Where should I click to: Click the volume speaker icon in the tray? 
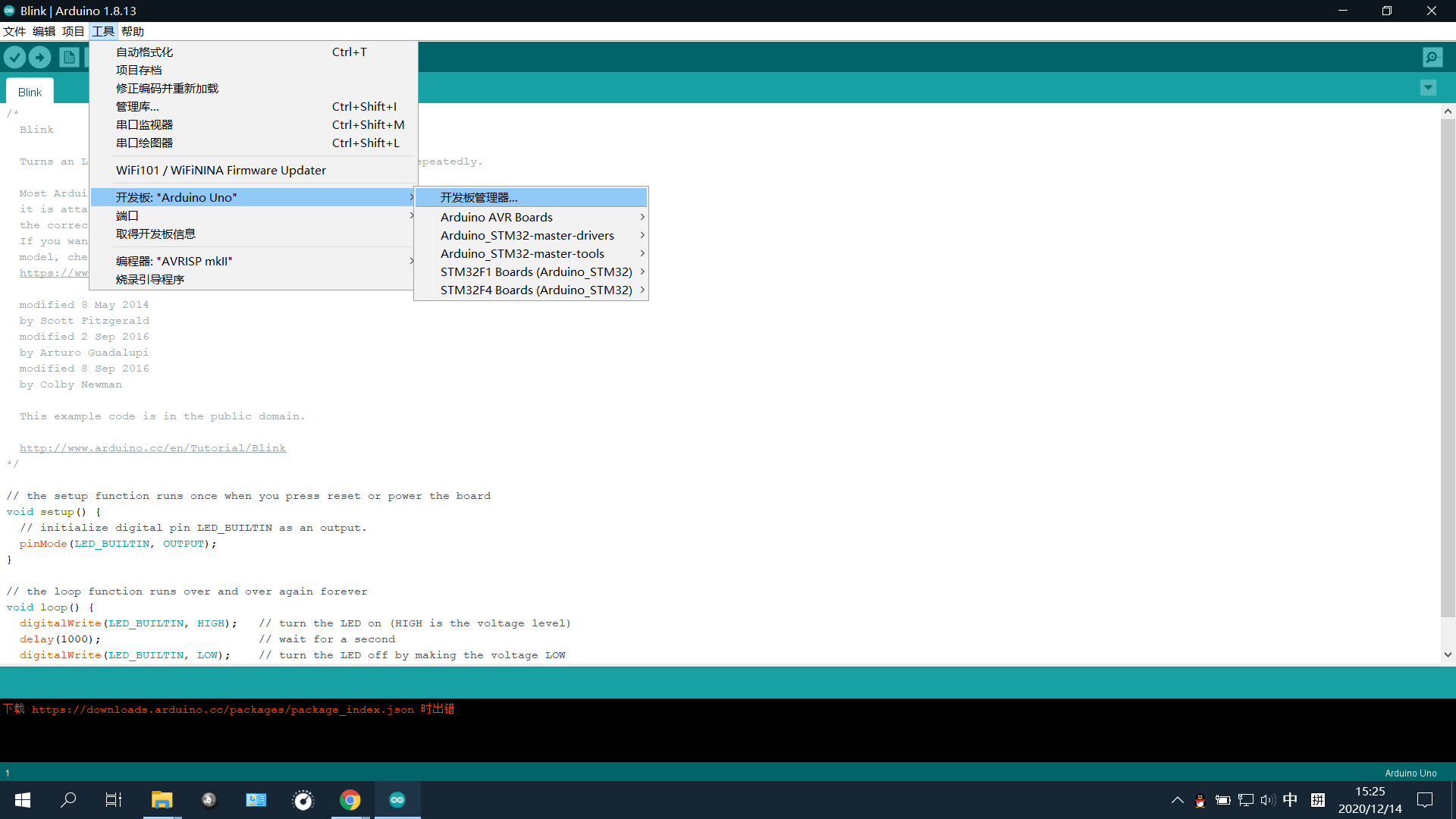click(1269, 799)
